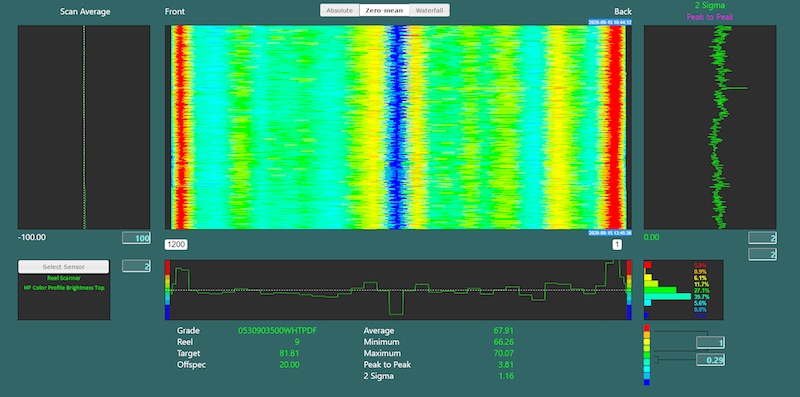Select HP Color Profile Brightness Top entry
The height and width of the screenshot is (397, 800).
[64, 288]
